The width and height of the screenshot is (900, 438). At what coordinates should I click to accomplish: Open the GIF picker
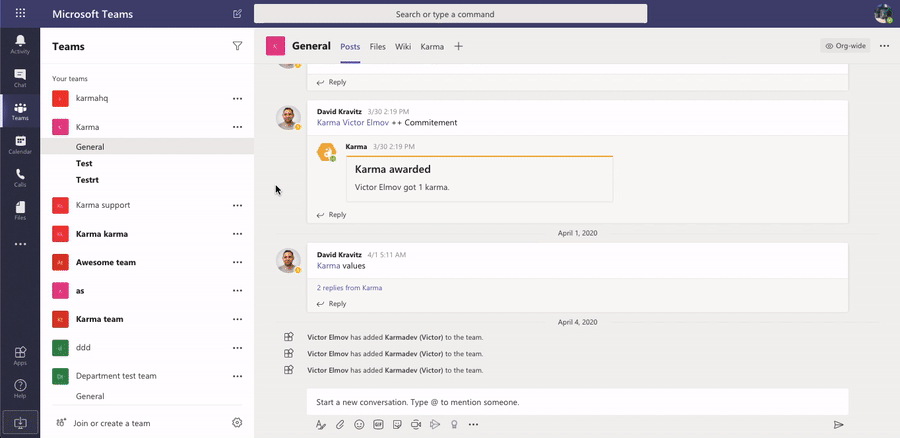click(378, 425)
